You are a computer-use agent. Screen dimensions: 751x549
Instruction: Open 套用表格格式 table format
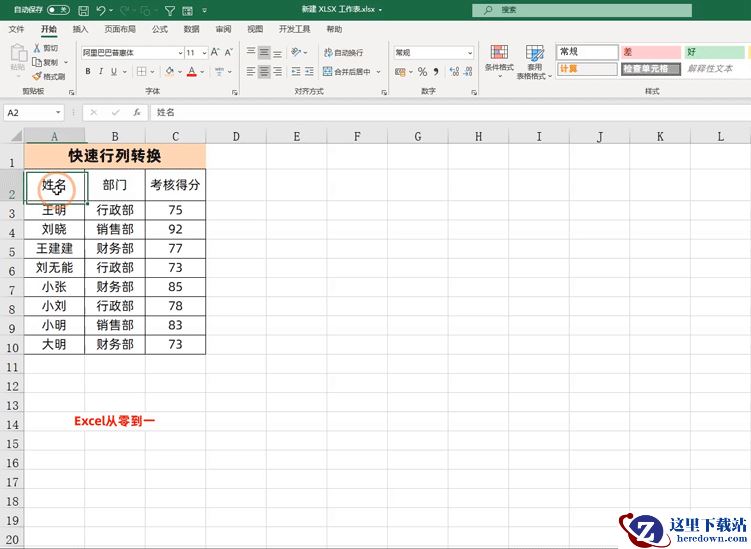coord(534,61)
